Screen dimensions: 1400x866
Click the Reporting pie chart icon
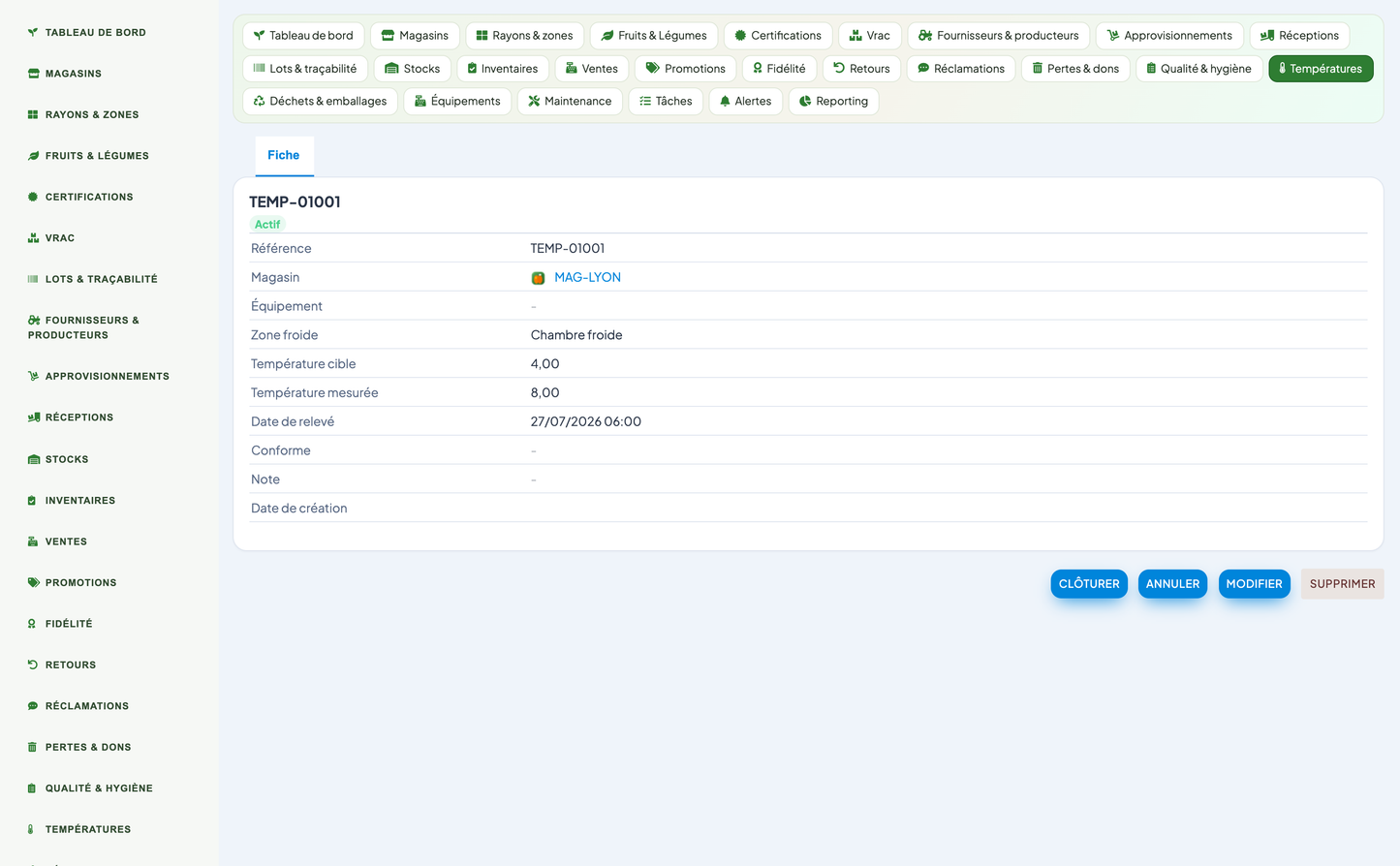point(805,102)
